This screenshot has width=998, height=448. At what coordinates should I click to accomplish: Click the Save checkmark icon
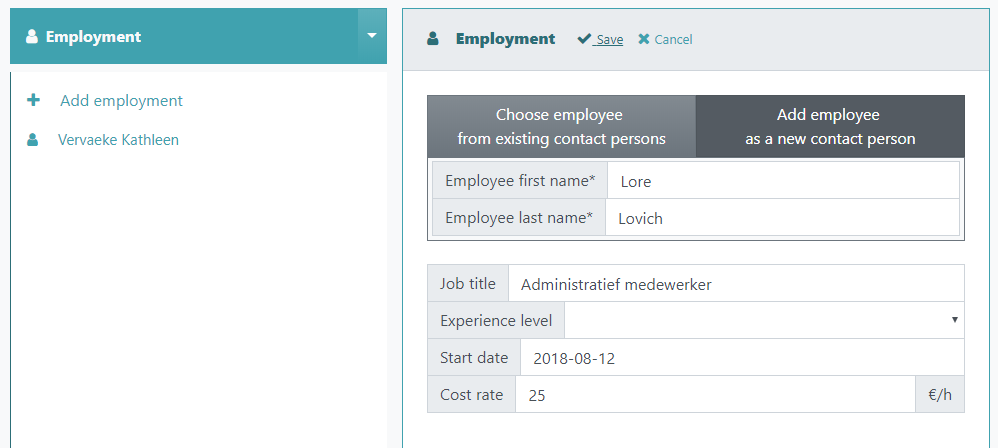pyautogui.click(x=584, y=39)
